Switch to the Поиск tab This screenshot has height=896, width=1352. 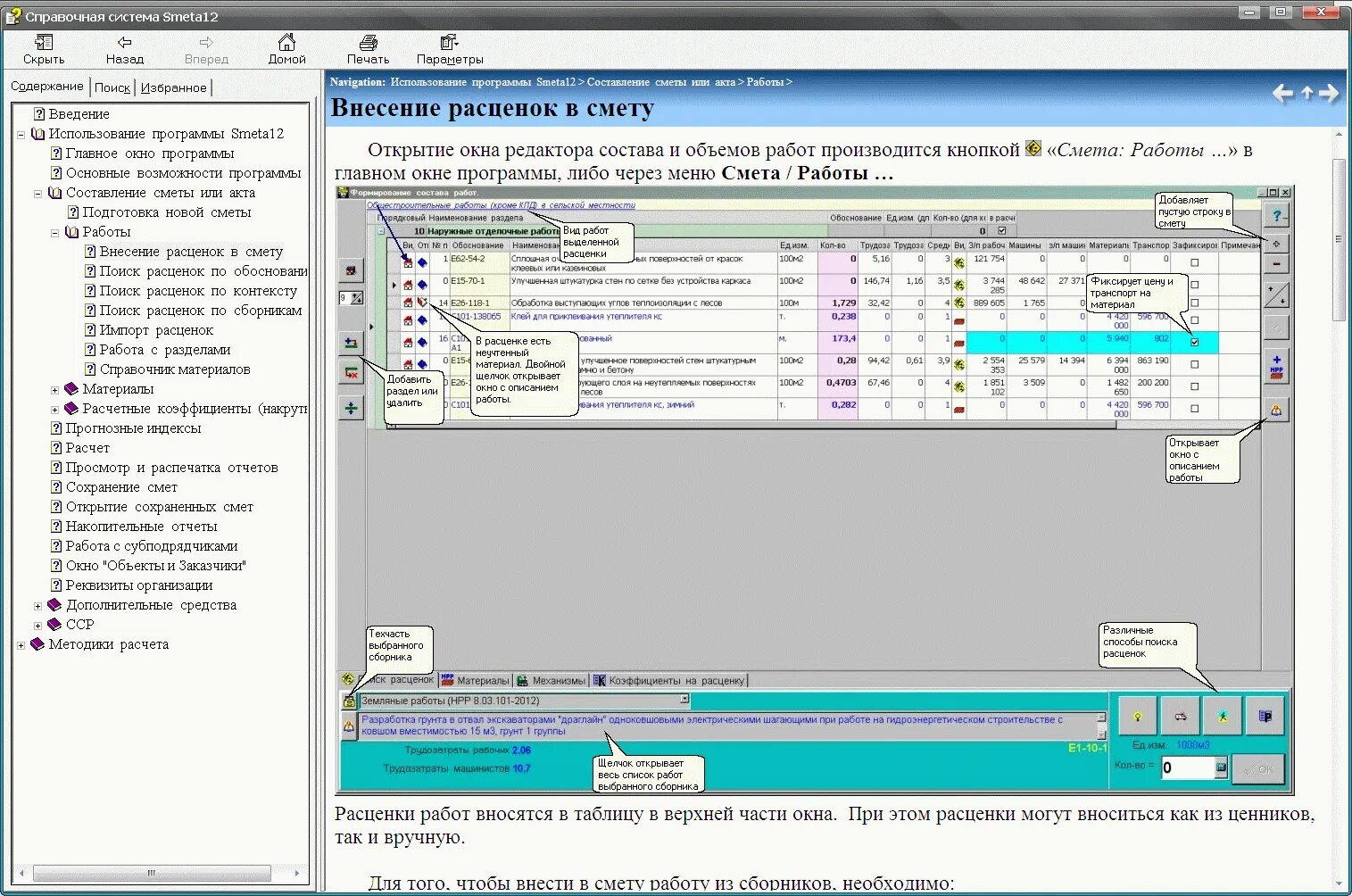(x=112, y=87)
